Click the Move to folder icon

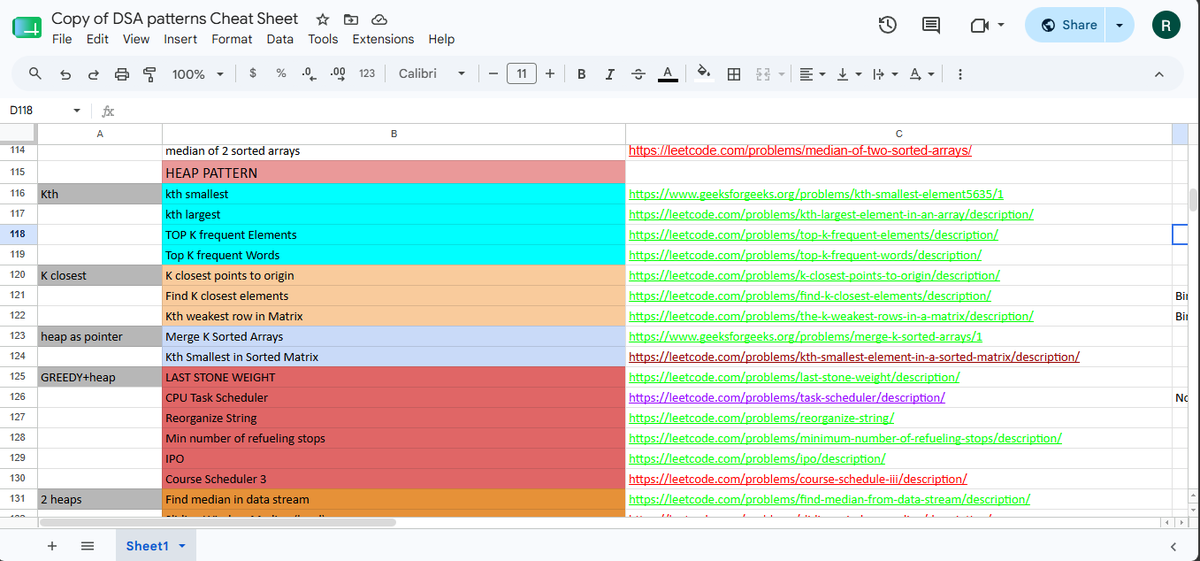[x=351, y=19]
